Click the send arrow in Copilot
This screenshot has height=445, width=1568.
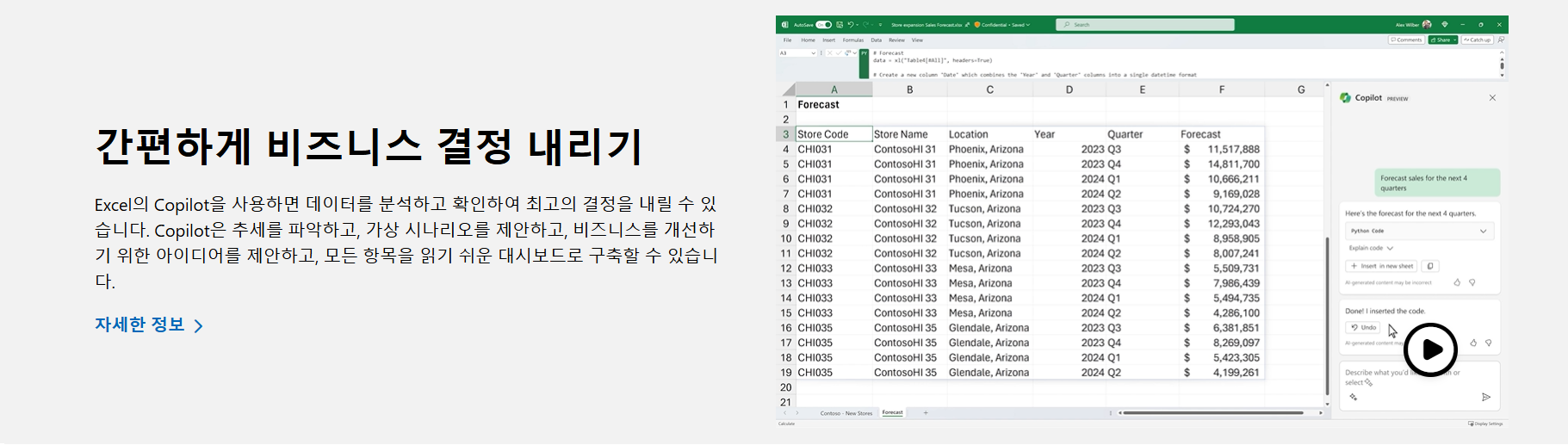tap(1485, 397)
